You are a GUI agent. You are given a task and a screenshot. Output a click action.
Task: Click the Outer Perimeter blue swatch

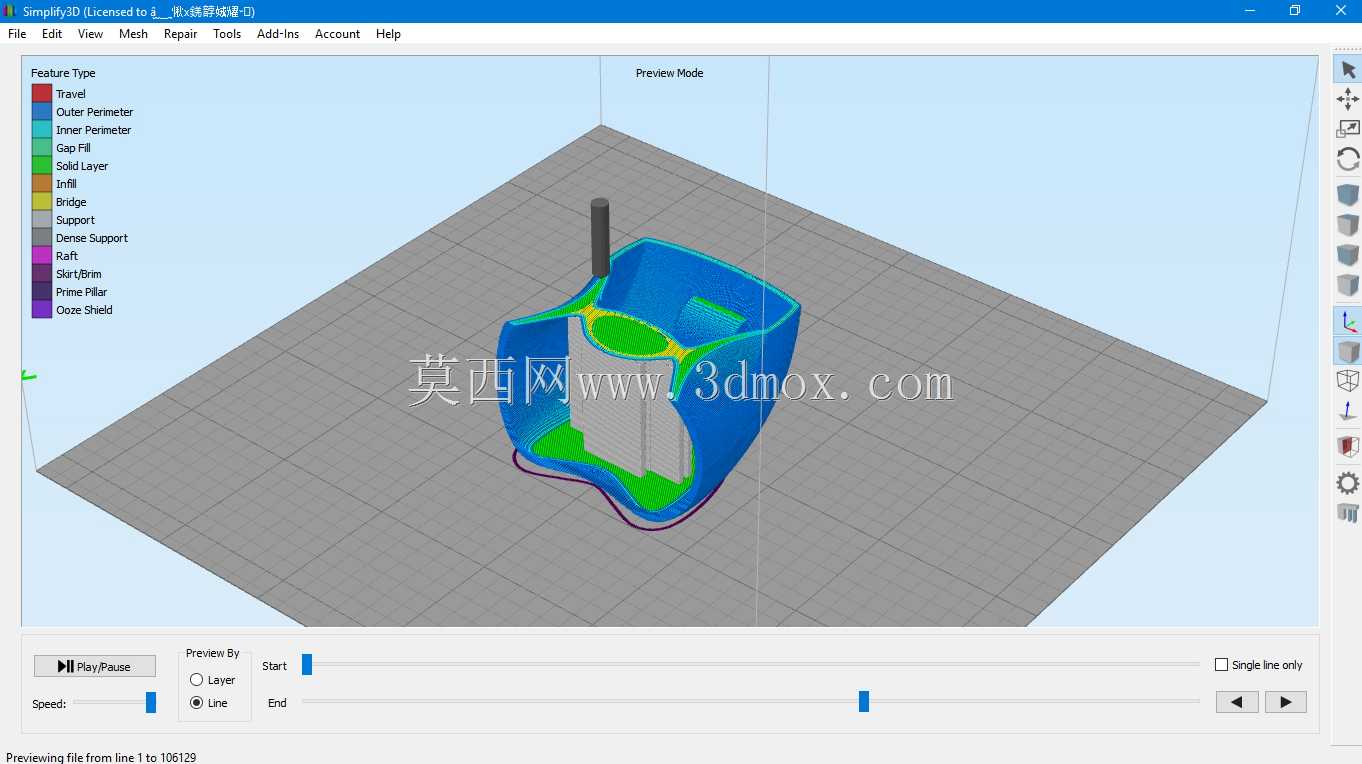(x=41, y=111)
